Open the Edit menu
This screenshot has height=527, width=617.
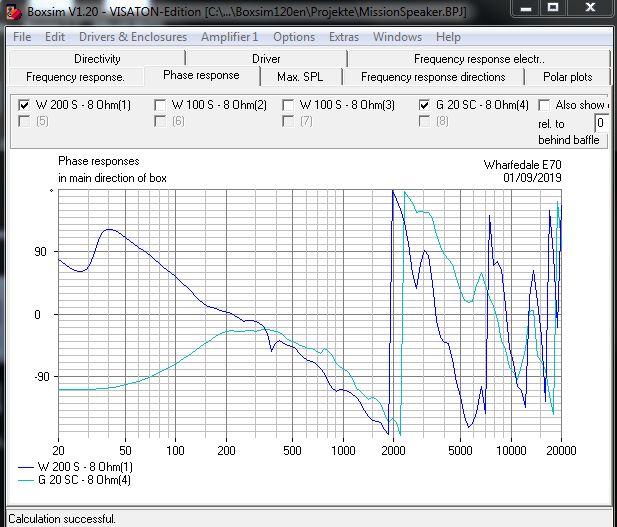point(55,37)
